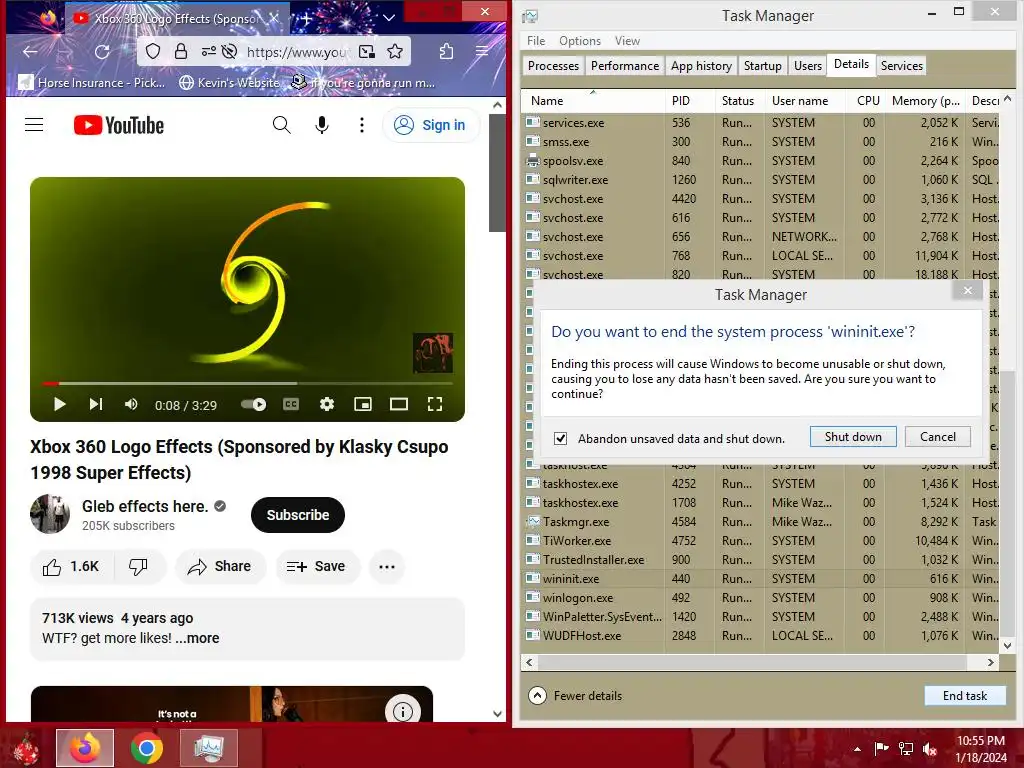Bookmark this page with star icon

click(x=395, y=52)
